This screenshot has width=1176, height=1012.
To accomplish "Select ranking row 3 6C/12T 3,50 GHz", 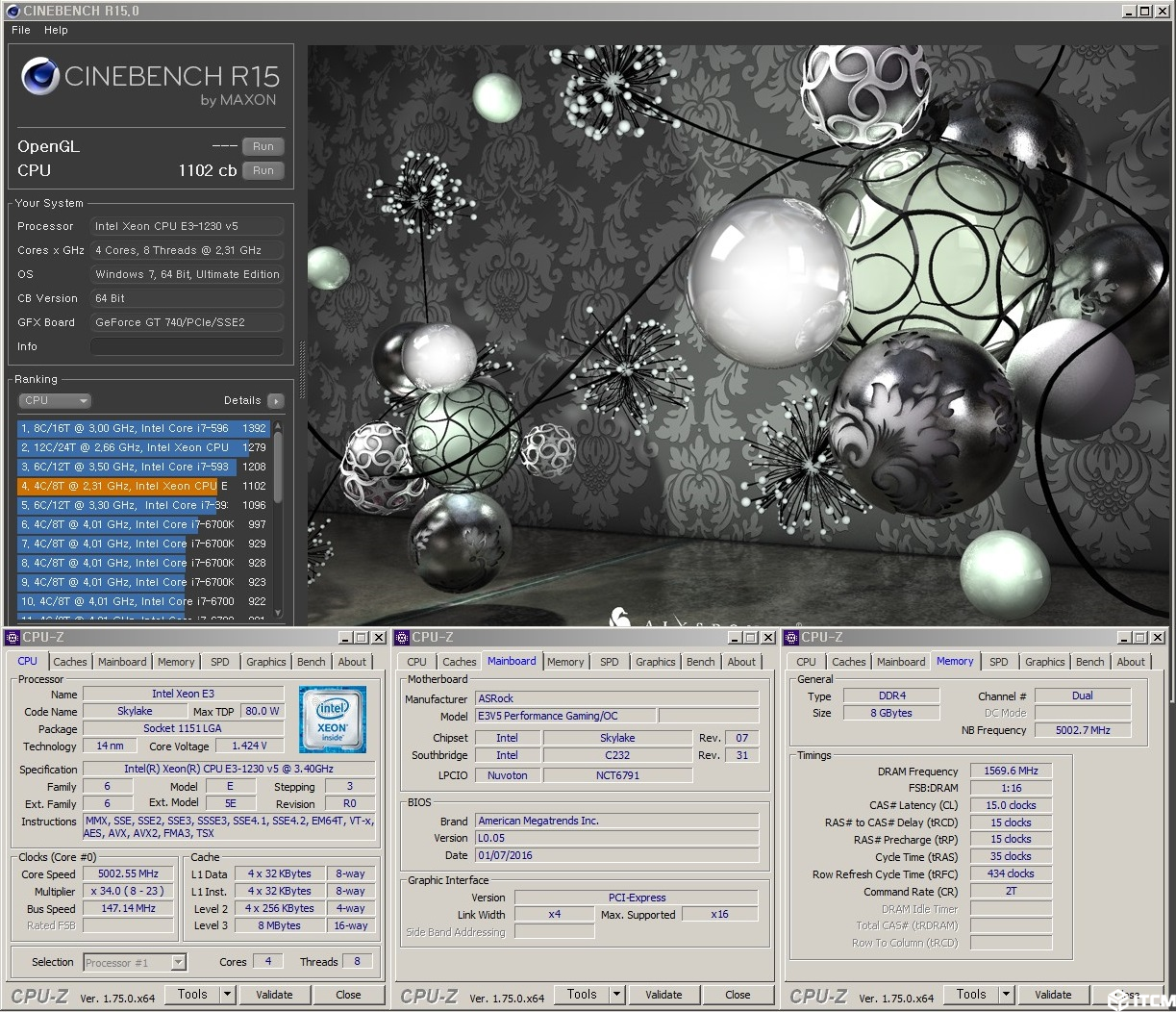I will coord(143,467).
